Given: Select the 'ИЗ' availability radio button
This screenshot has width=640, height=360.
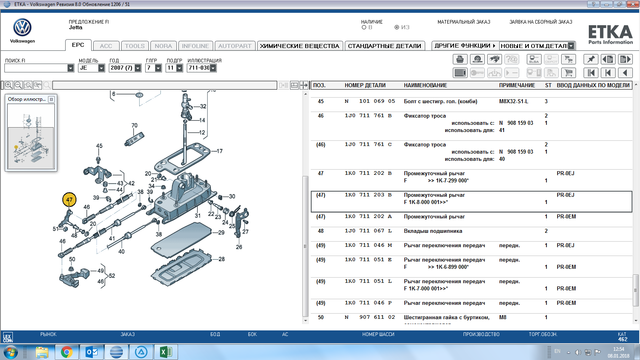Looking at the screenshot, I should [396, 27].
